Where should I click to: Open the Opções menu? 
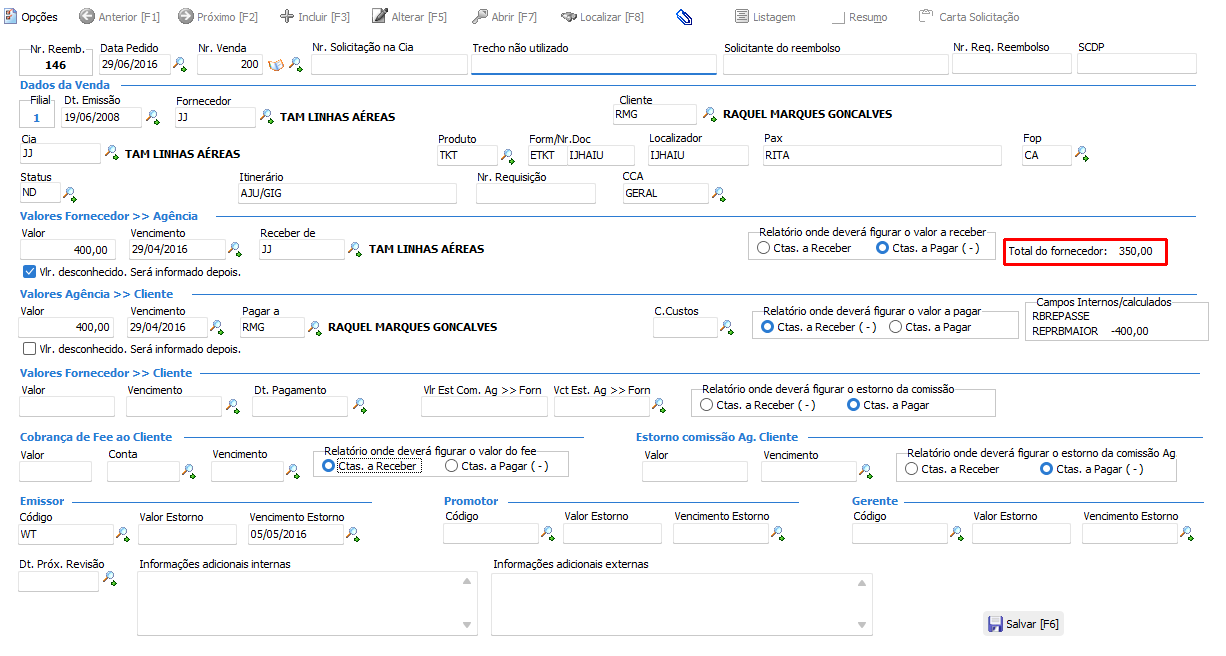click(x=32, y=17)
